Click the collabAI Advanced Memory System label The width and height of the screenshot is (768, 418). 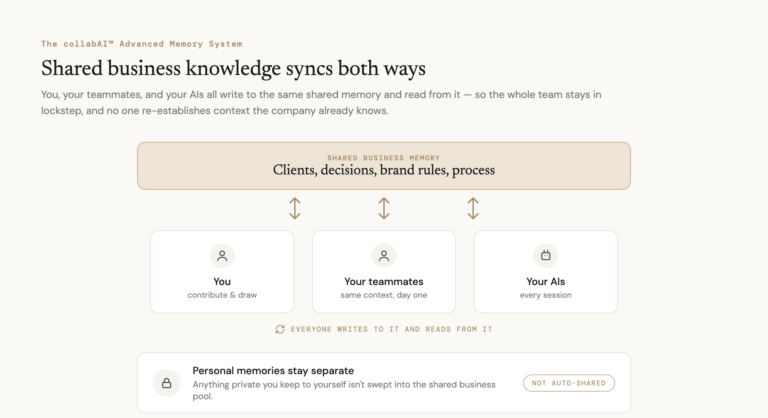[142, 44]
